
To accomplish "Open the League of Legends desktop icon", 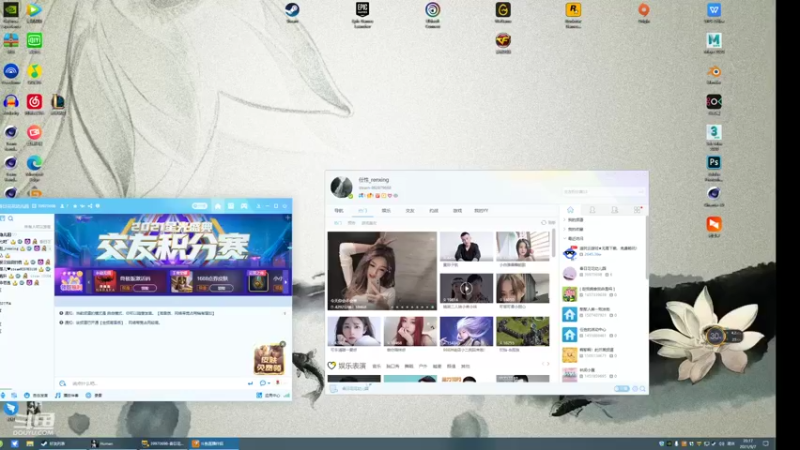I will [x=58, y=102].
